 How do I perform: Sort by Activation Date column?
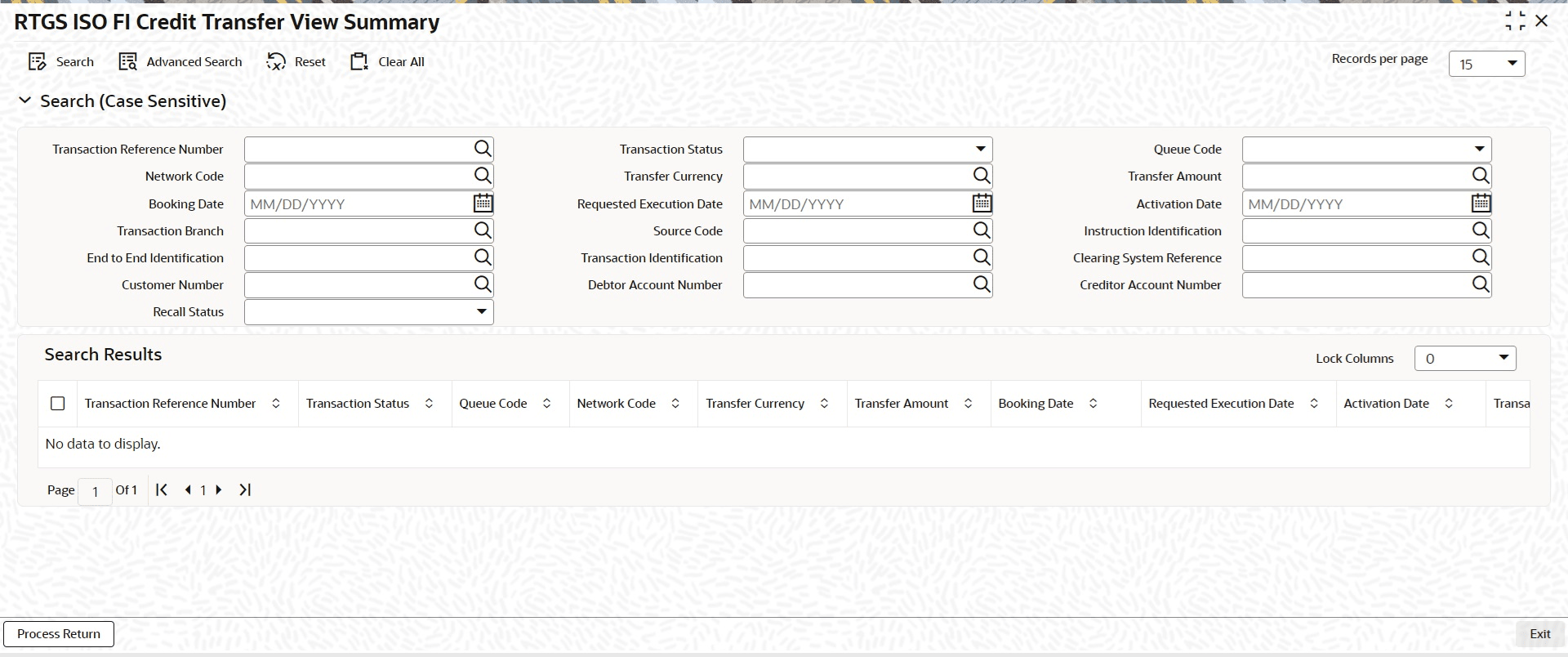coord(1449,403)
